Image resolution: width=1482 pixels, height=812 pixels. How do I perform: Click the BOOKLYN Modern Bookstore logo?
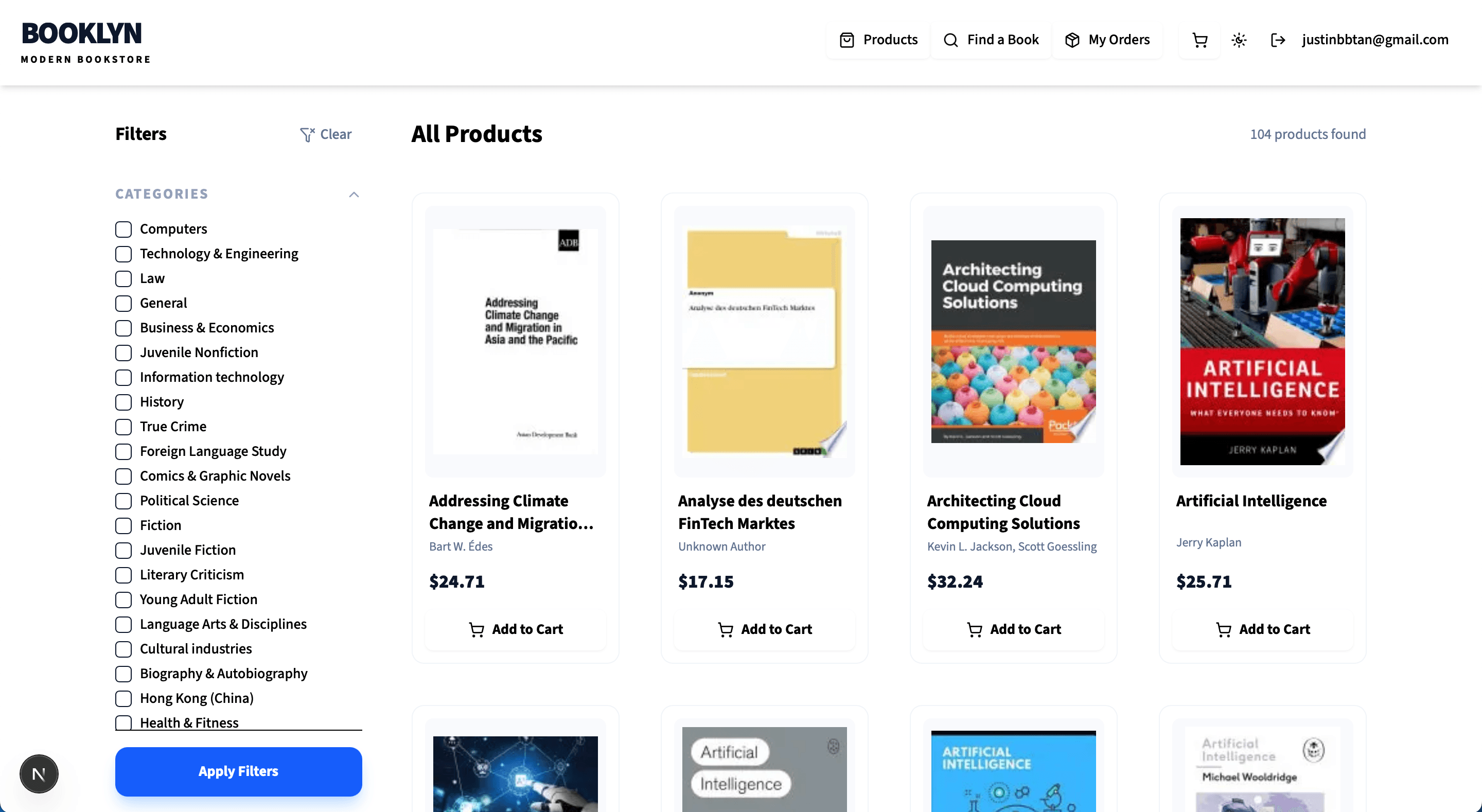(x=85, y=42)
